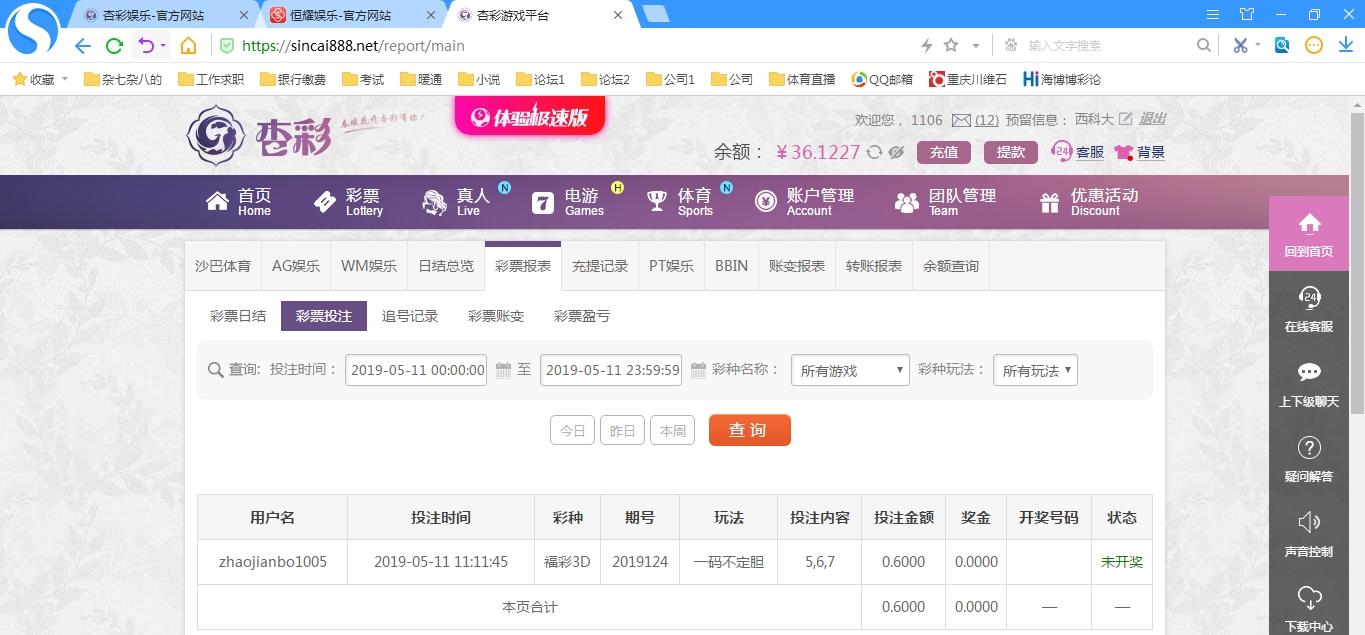Click the orange 查询 search button
1365x635 pixels.
pyautogui.click(x=750, y=430)
